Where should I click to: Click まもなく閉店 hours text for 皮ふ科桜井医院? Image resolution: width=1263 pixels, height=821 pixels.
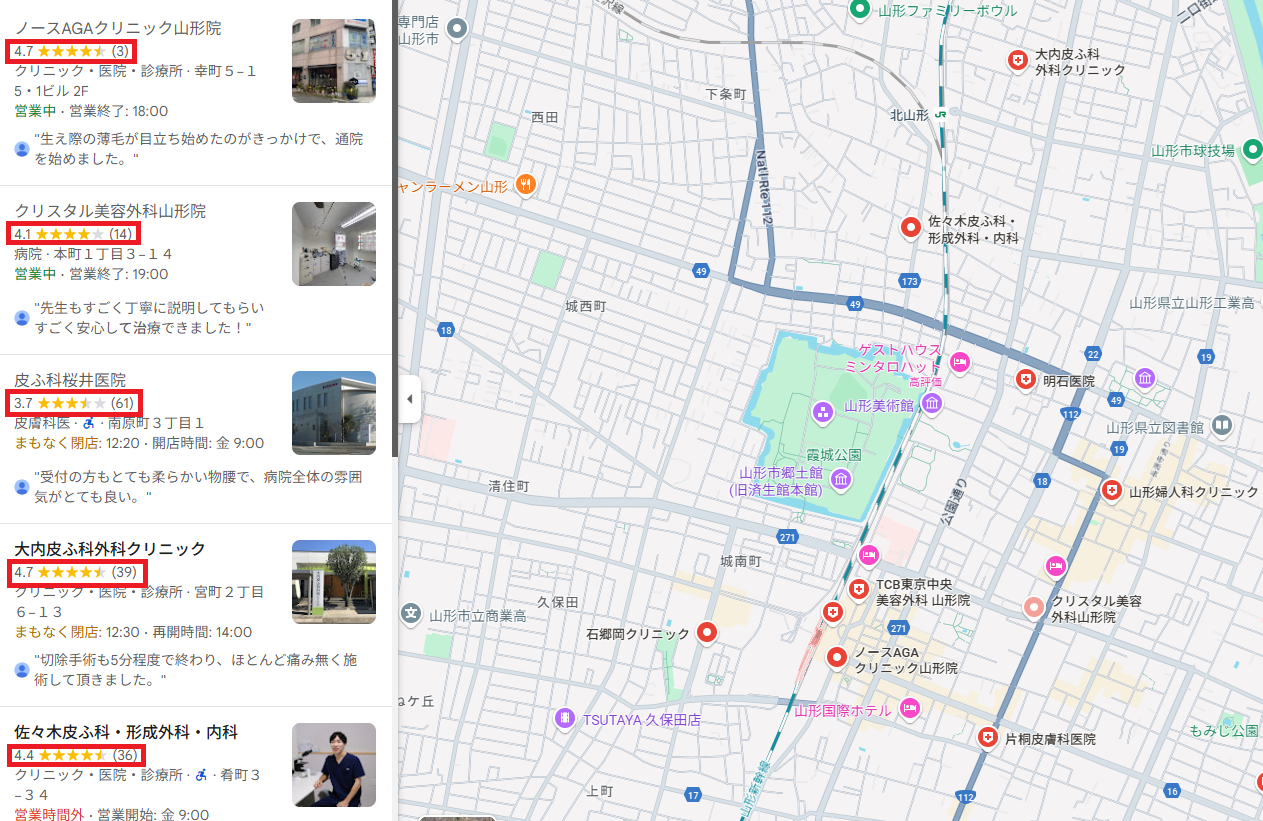[x=56, y=443]
